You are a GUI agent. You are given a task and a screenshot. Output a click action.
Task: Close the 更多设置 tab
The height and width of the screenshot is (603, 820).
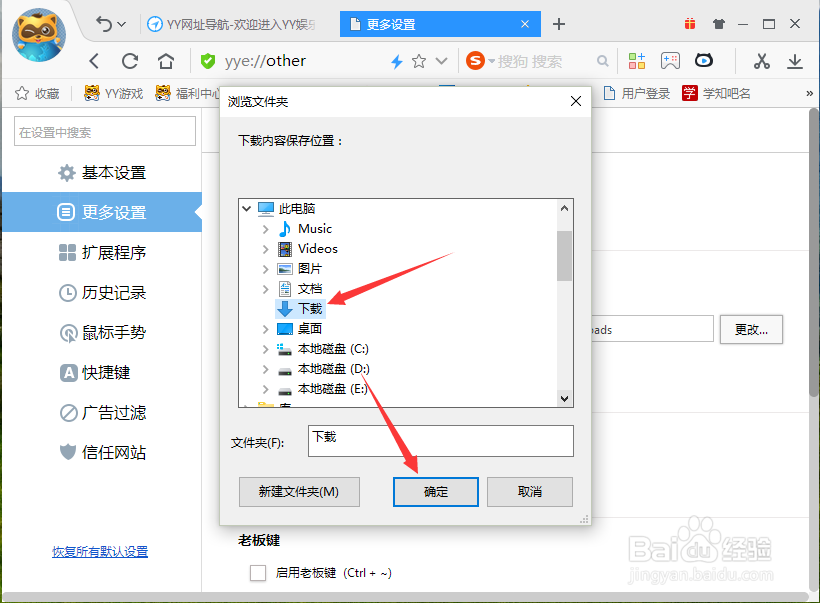click(x=525, y=24)
